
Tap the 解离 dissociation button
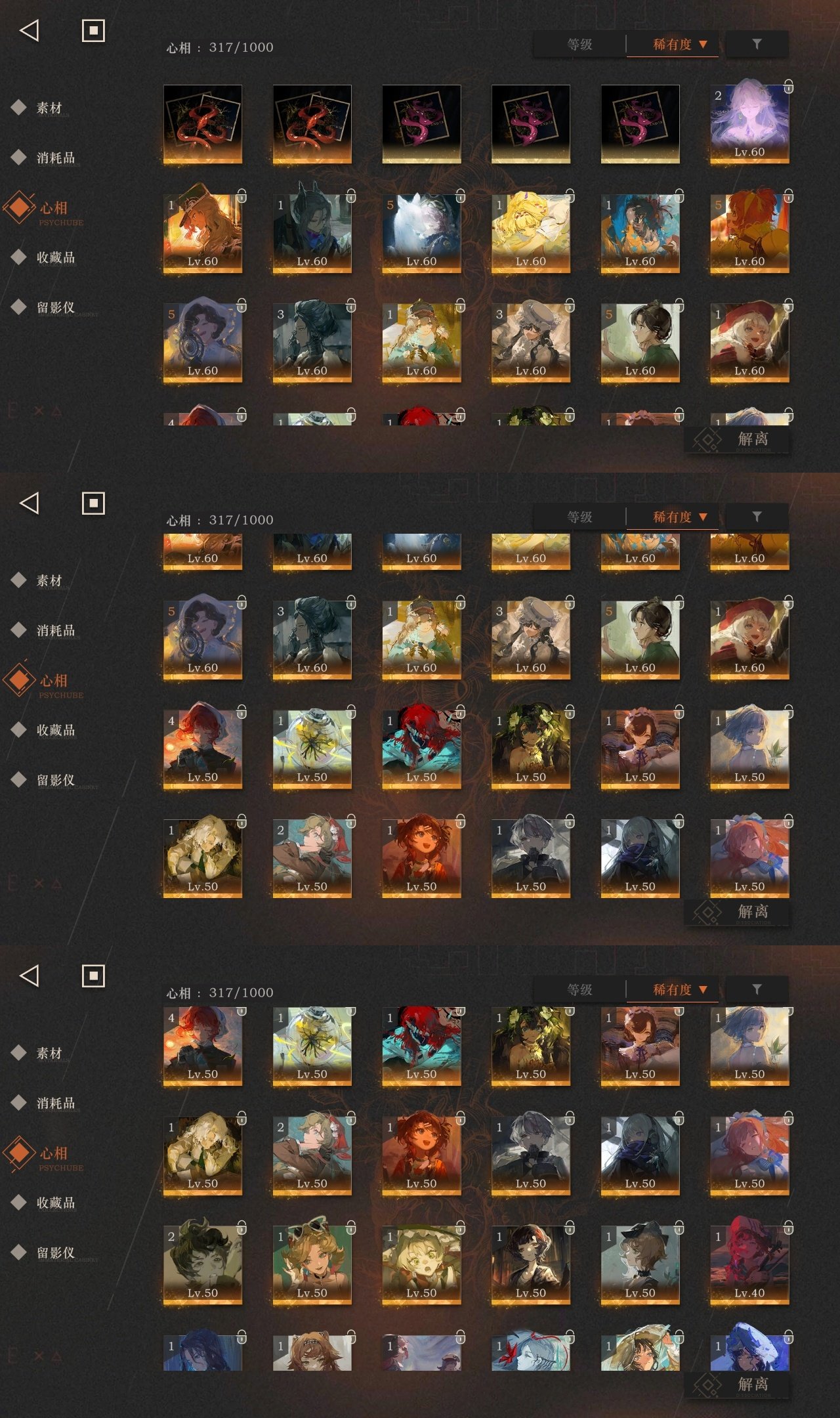click(x=737, y=439)
